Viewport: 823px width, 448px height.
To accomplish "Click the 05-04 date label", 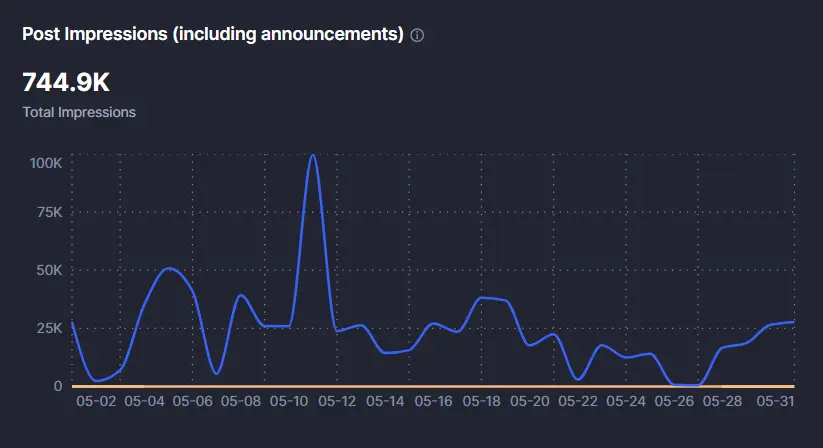I will click(x=144, y=401).
